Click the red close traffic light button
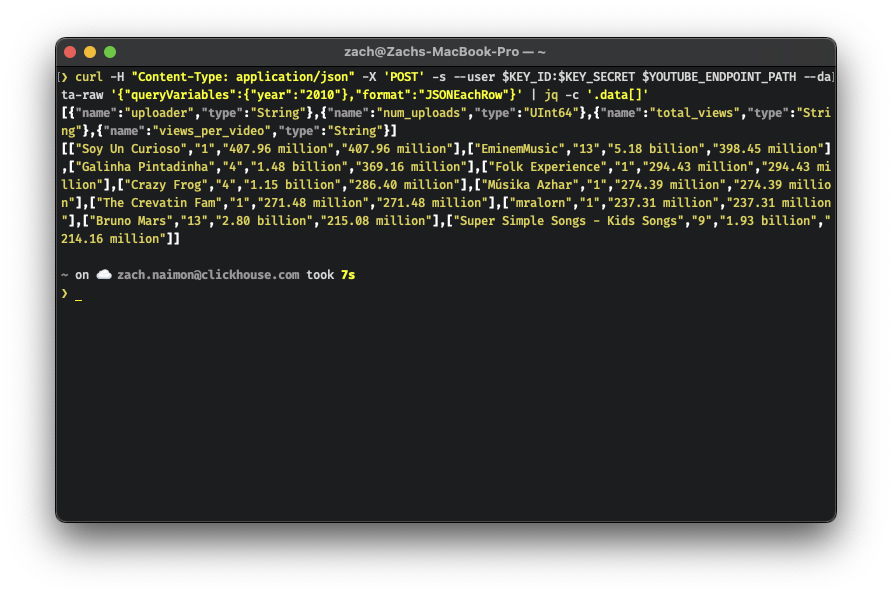Image resolution: width=892 pixels, height=596 pixels. (x=69, y=51)
